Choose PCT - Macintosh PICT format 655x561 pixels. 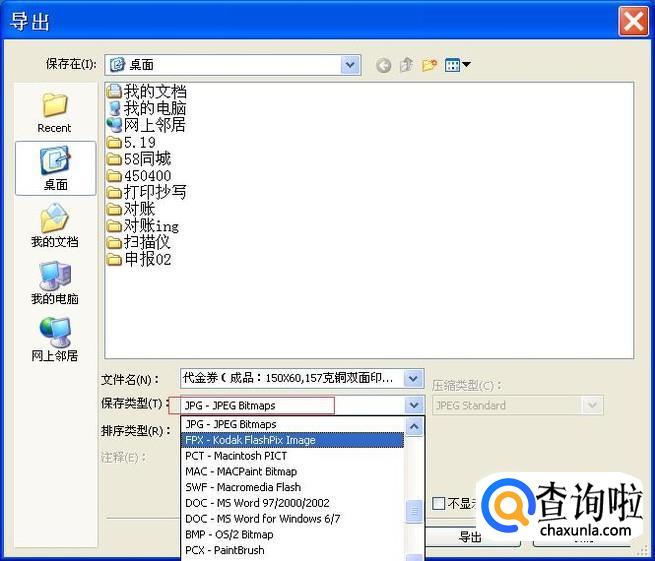point(293,456)
